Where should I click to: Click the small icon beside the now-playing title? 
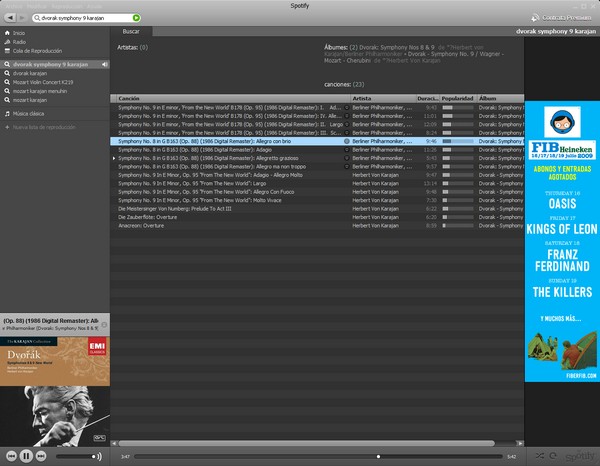[104, 324]
